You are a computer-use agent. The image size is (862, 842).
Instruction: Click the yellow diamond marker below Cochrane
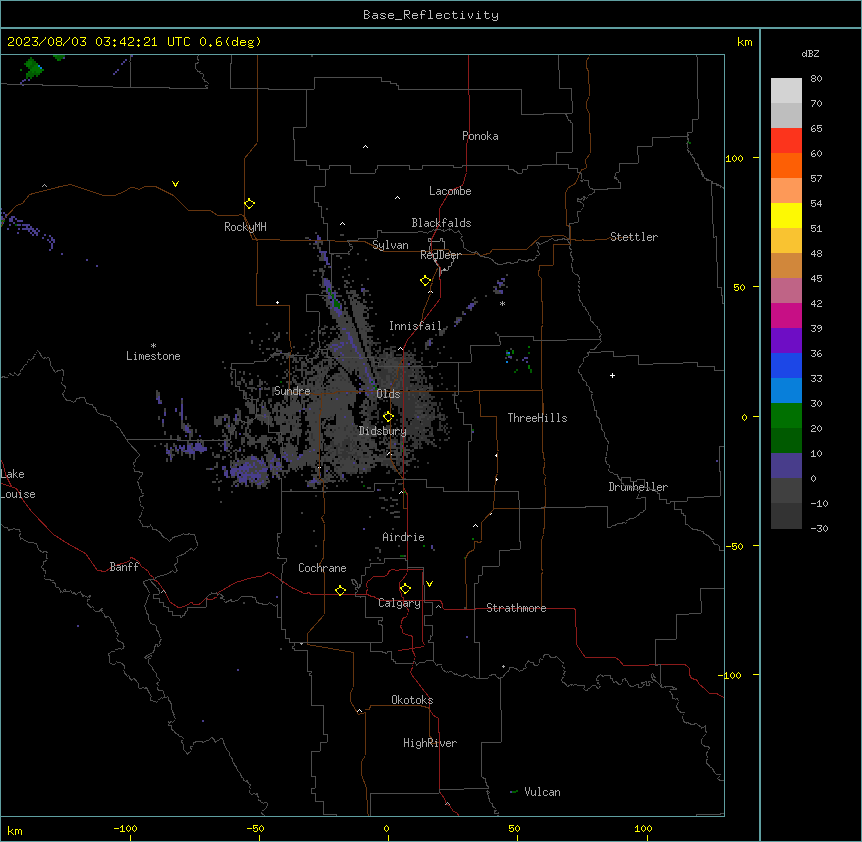coord(340,590)
